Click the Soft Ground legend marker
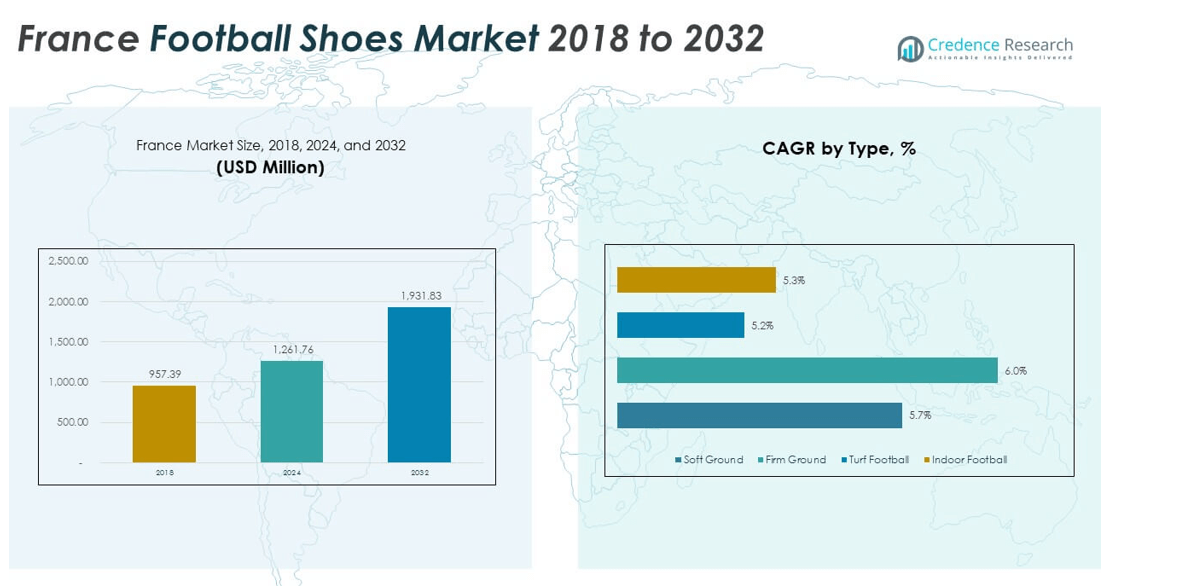Image resolution: width=1177 pixels, height=586 pixels. coord(678,460)
